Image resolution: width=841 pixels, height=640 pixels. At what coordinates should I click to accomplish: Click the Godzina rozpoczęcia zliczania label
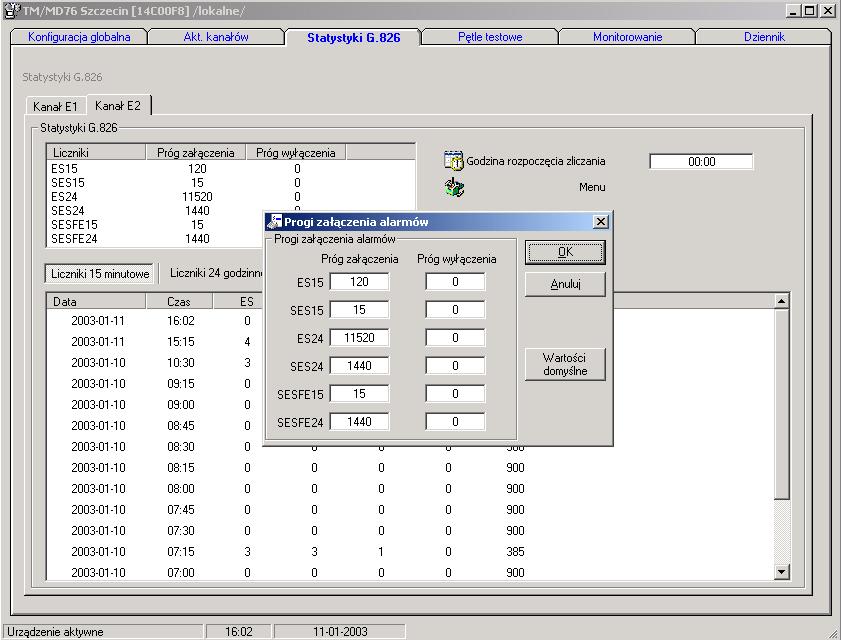[536, 161]
